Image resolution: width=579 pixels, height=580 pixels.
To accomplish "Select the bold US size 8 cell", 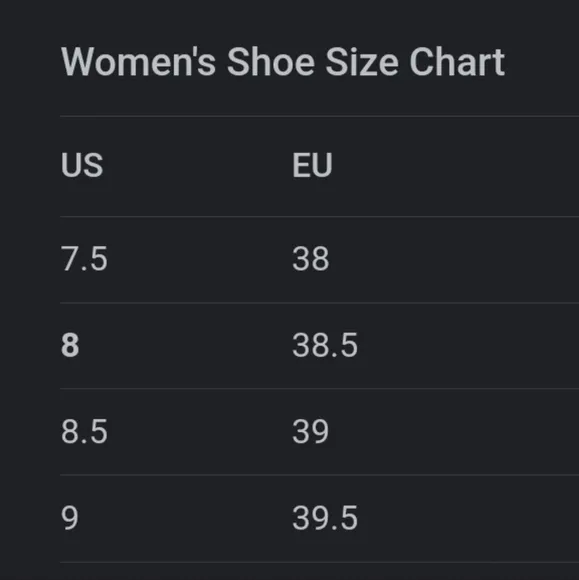I will (70, 345).
